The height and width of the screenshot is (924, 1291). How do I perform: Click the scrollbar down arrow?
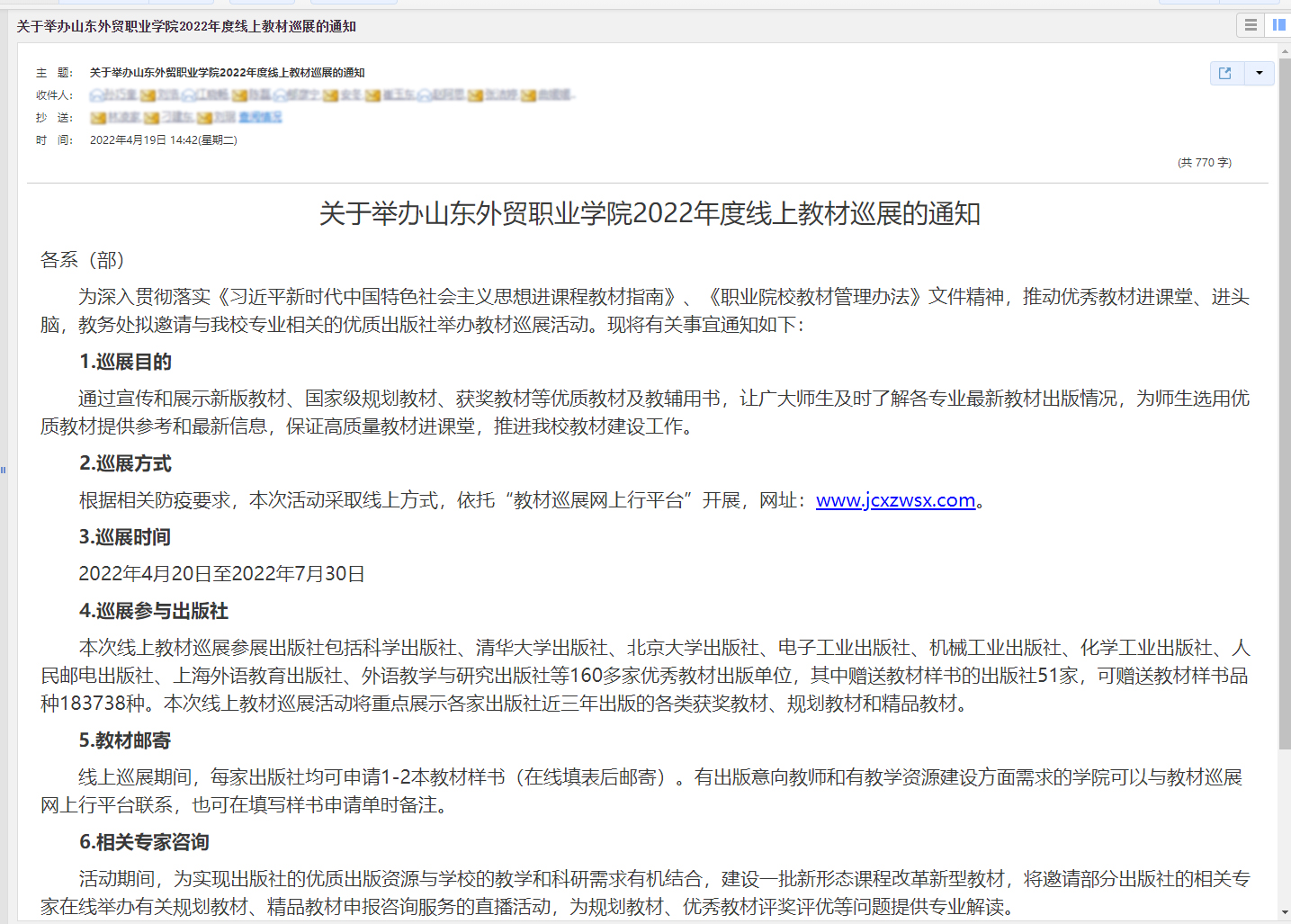(1284, 913)
